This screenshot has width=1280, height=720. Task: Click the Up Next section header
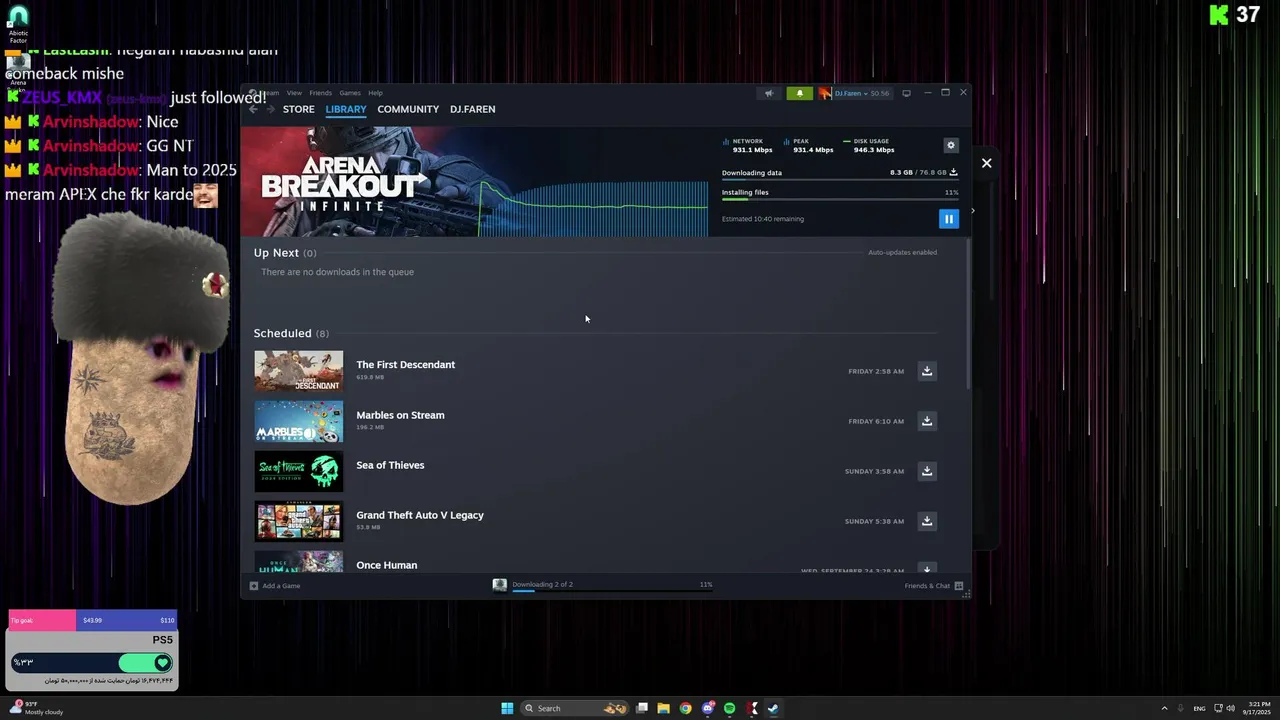(285, 253)
